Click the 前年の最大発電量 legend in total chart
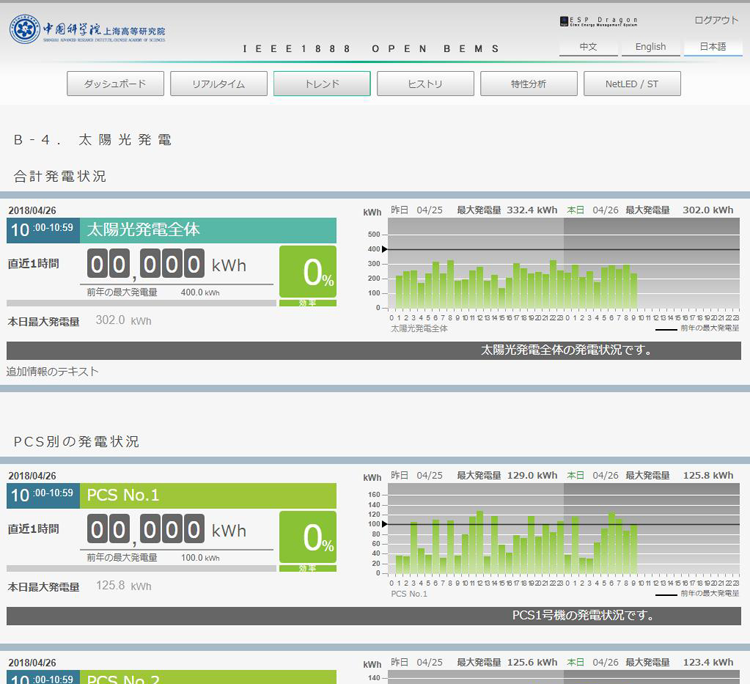This screenshot has height=684, width=750. (x=697, y=328)
